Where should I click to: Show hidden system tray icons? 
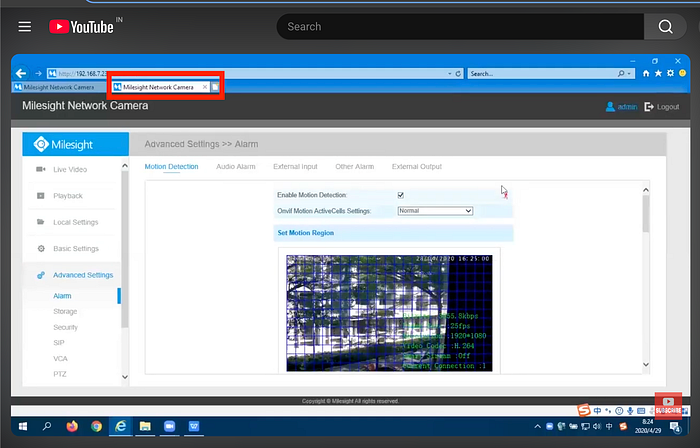point(538,427)
